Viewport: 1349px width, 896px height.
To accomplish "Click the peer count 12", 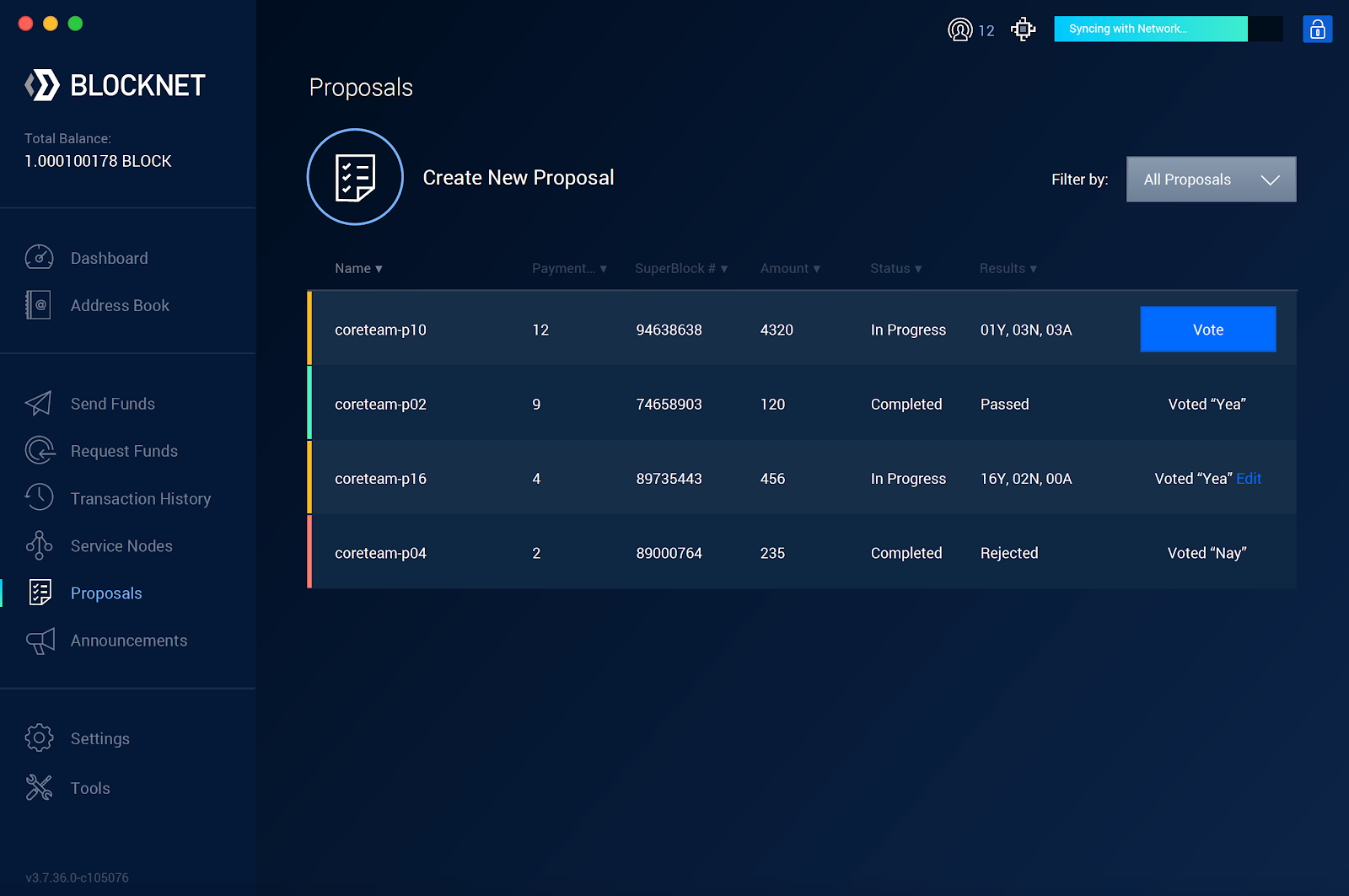I will click(986, 30).
